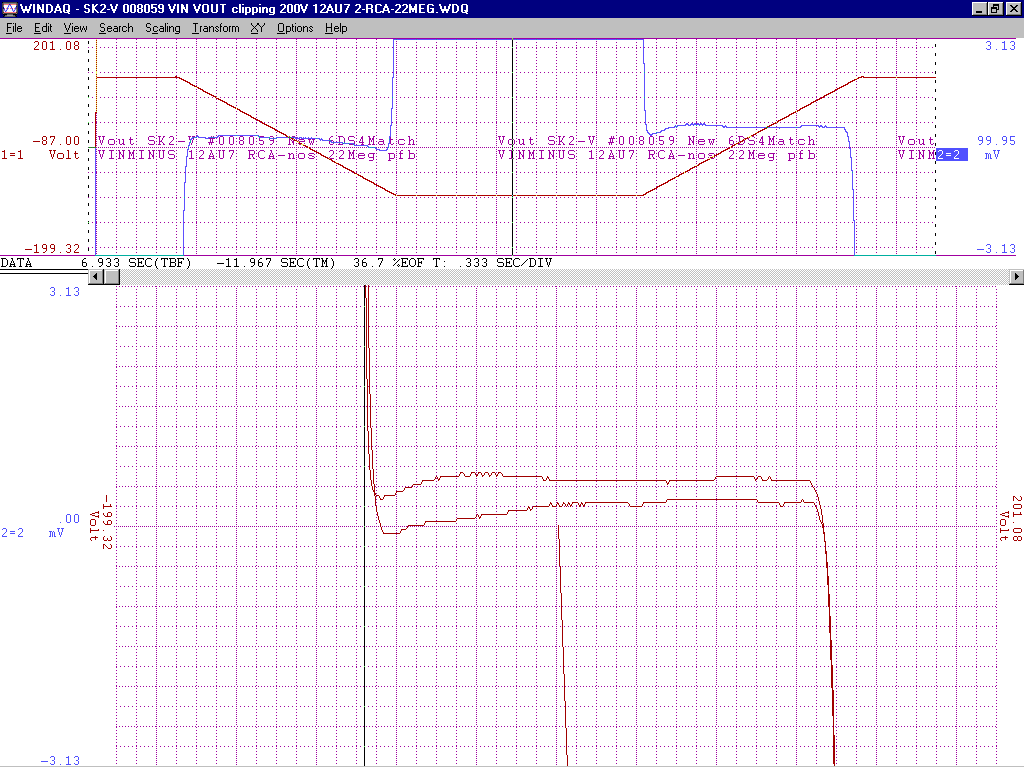Open the Edit menu
The width and height of the screenshot is (1024, 768).
point(43,28)
